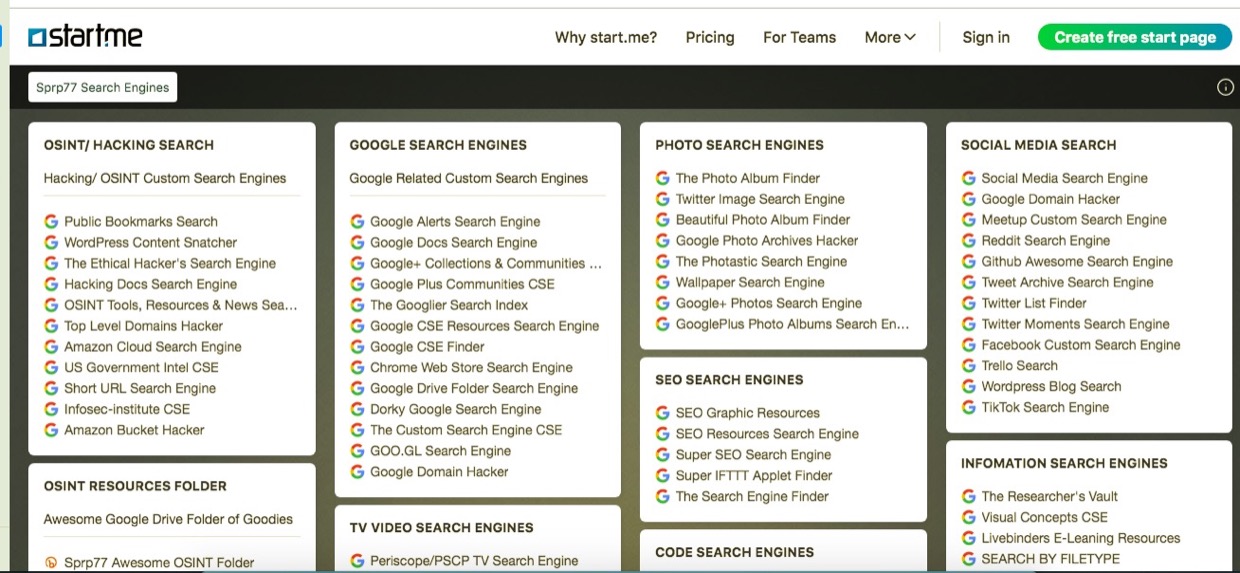This screenshot has height=573, width=1240.
Task: Open The Googlier Search Index link
Action: coord(449,305)
